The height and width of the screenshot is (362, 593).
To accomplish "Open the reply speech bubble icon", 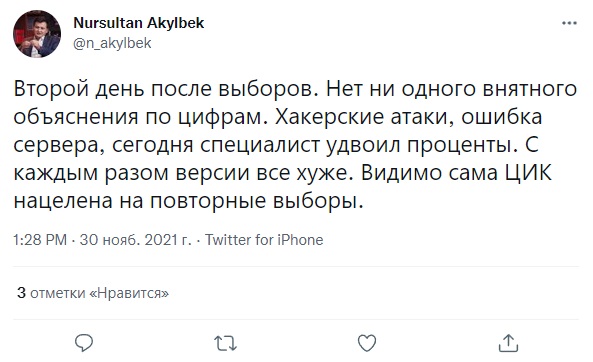I will tap(84, 343).
